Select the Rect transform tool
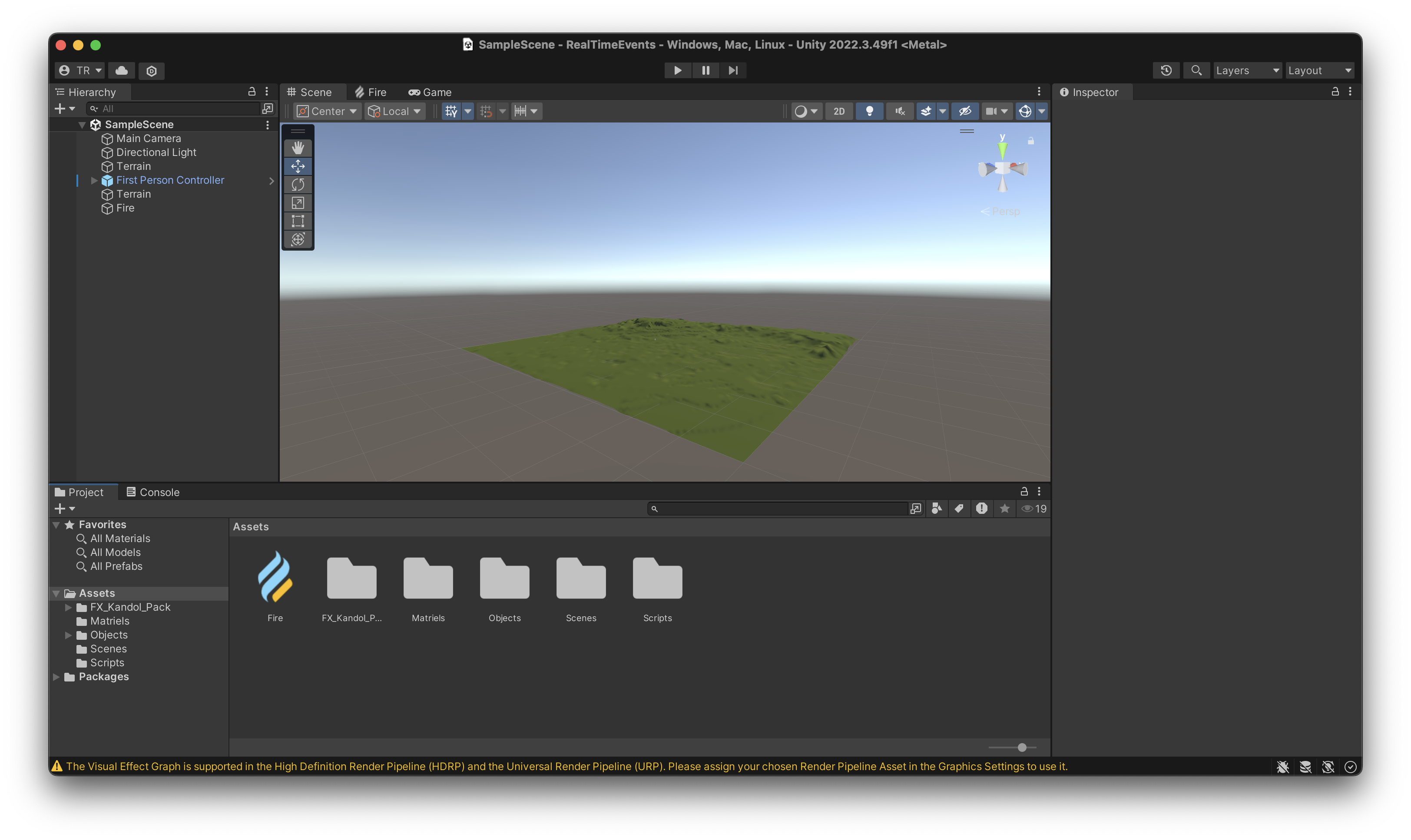This screenshot has height=840, width=1411. point(298,221)
